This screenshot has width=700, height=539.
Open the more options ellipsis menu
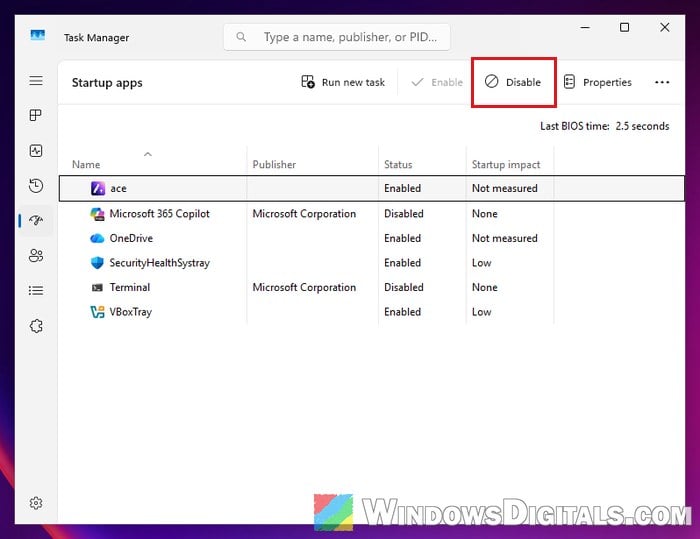pos(662,82)
